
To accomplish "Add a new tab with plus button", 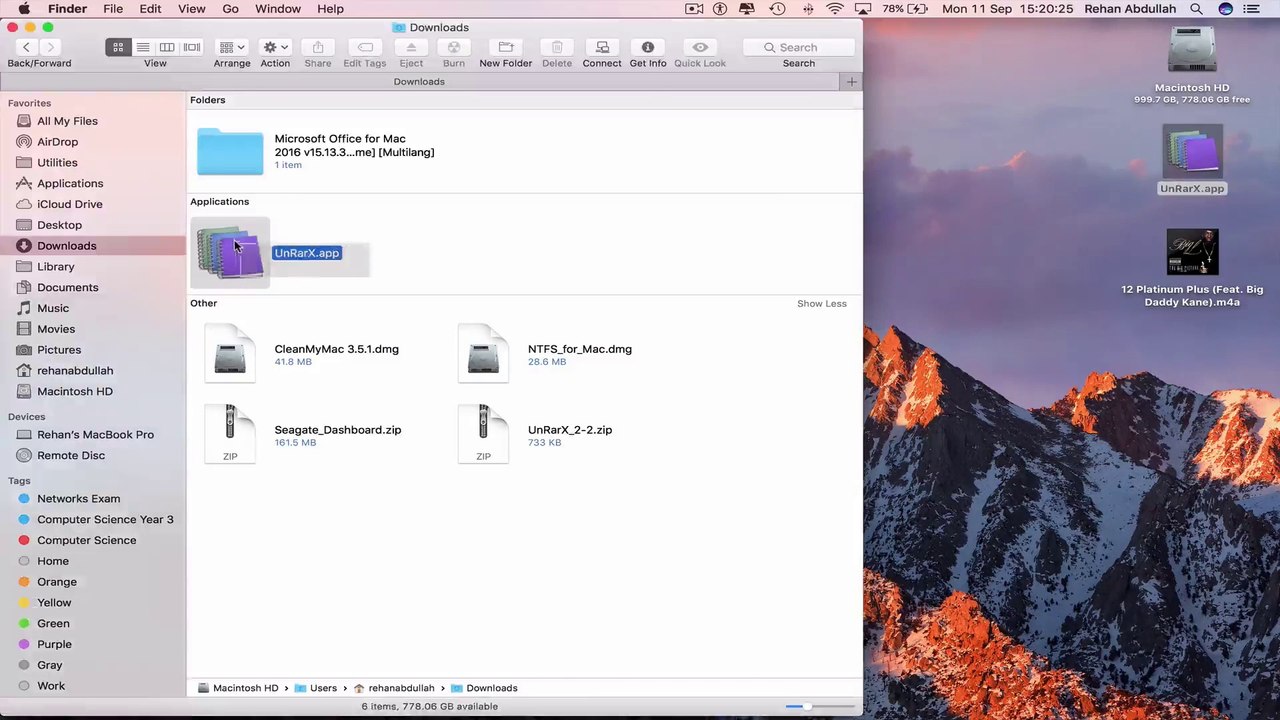I will 851,82.
